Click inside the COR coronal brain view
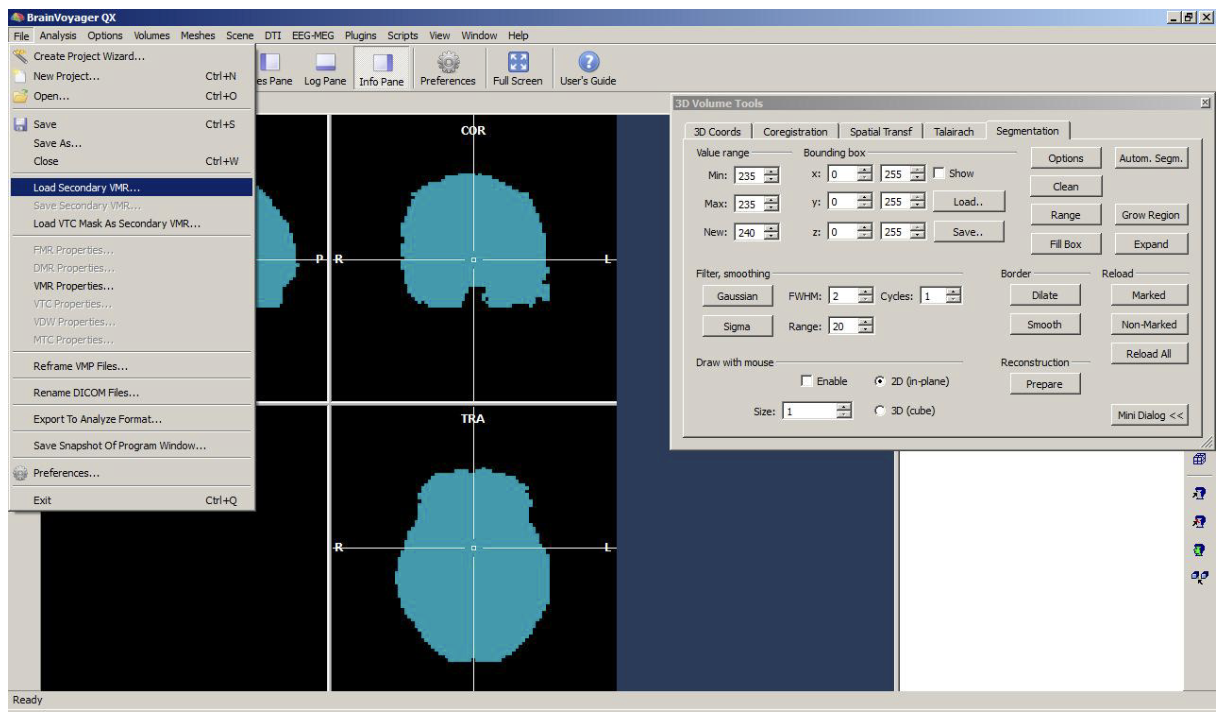1224x722 pixels. coord(473,259)
